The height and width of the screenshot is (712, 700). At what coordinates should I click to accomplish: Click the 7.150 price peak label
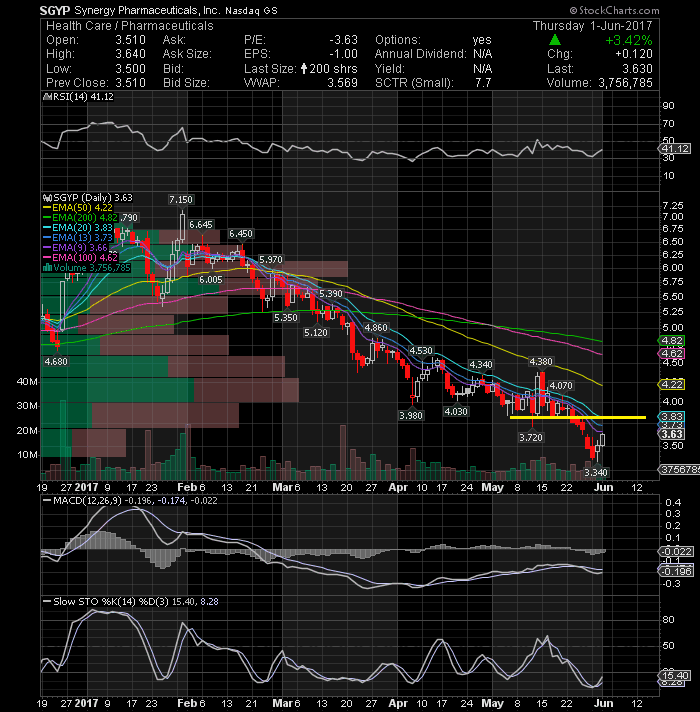[181, 199]
